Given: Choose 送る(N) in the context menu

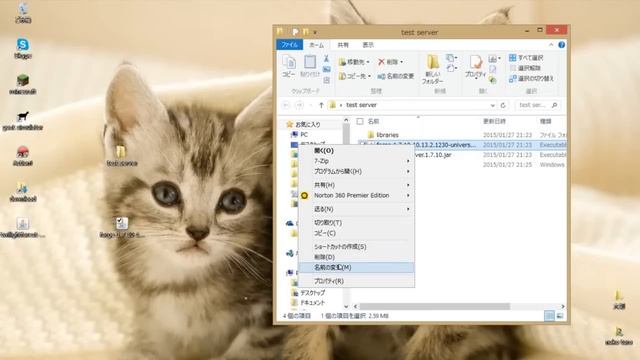Looking at the screenshot, I should pyautogui.click(x=357, y=209).
